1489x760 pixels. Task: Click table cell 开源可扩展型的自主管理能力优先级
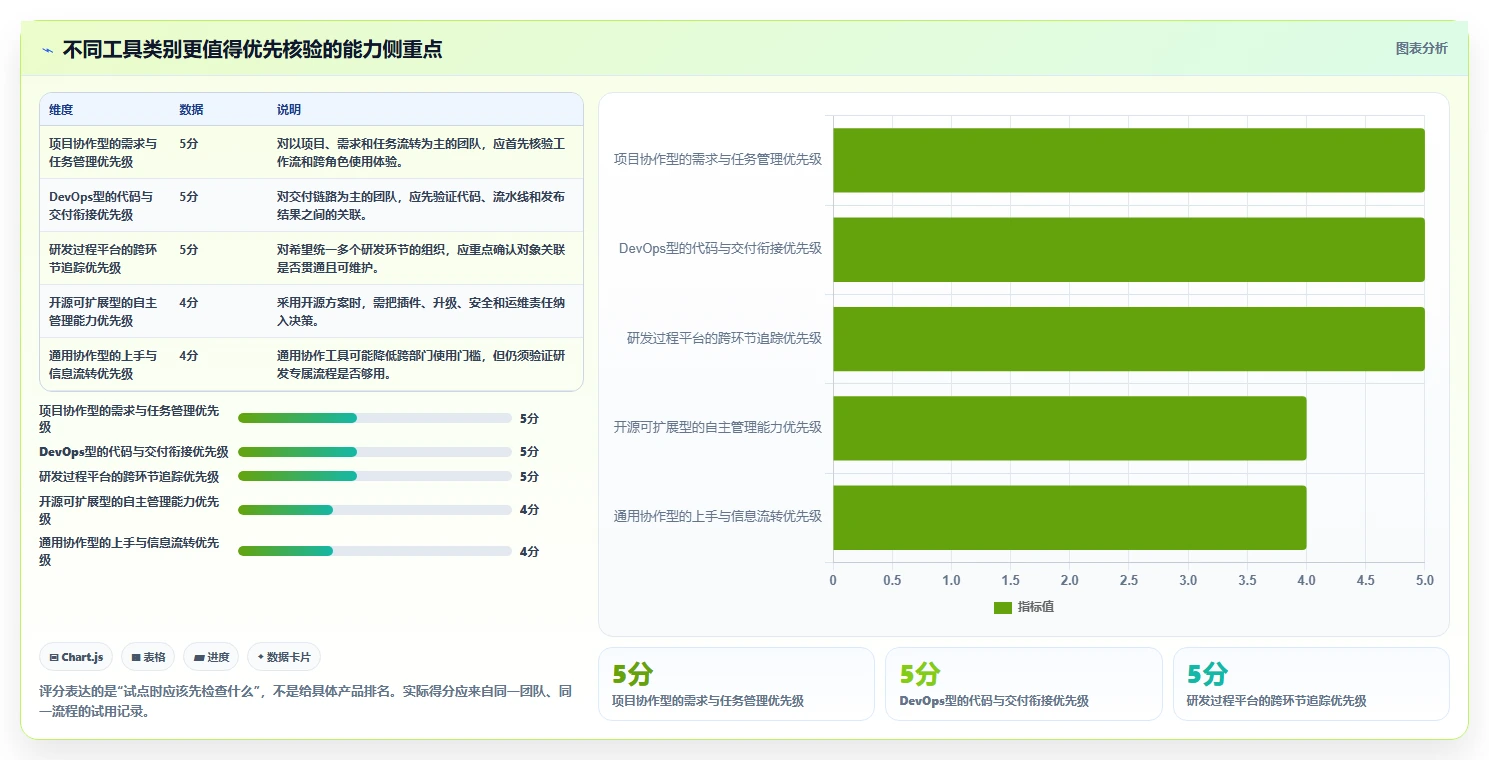103,311
